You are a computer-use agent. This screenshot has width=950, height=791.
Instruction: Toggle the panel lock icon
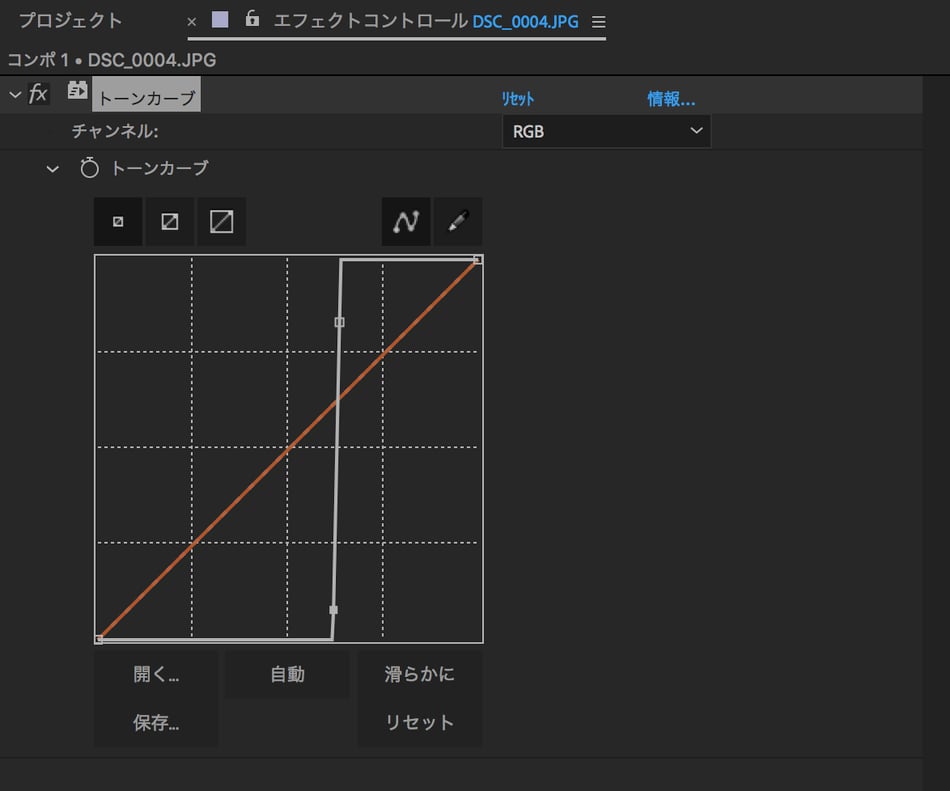(x=253, y=20)
